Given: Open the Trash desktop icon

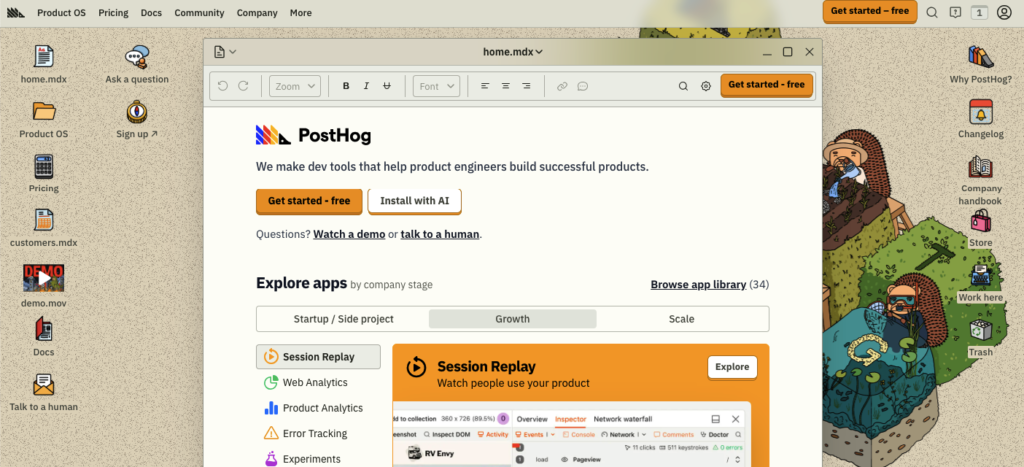Looking at the screenshot, I should tap(980, 330).
